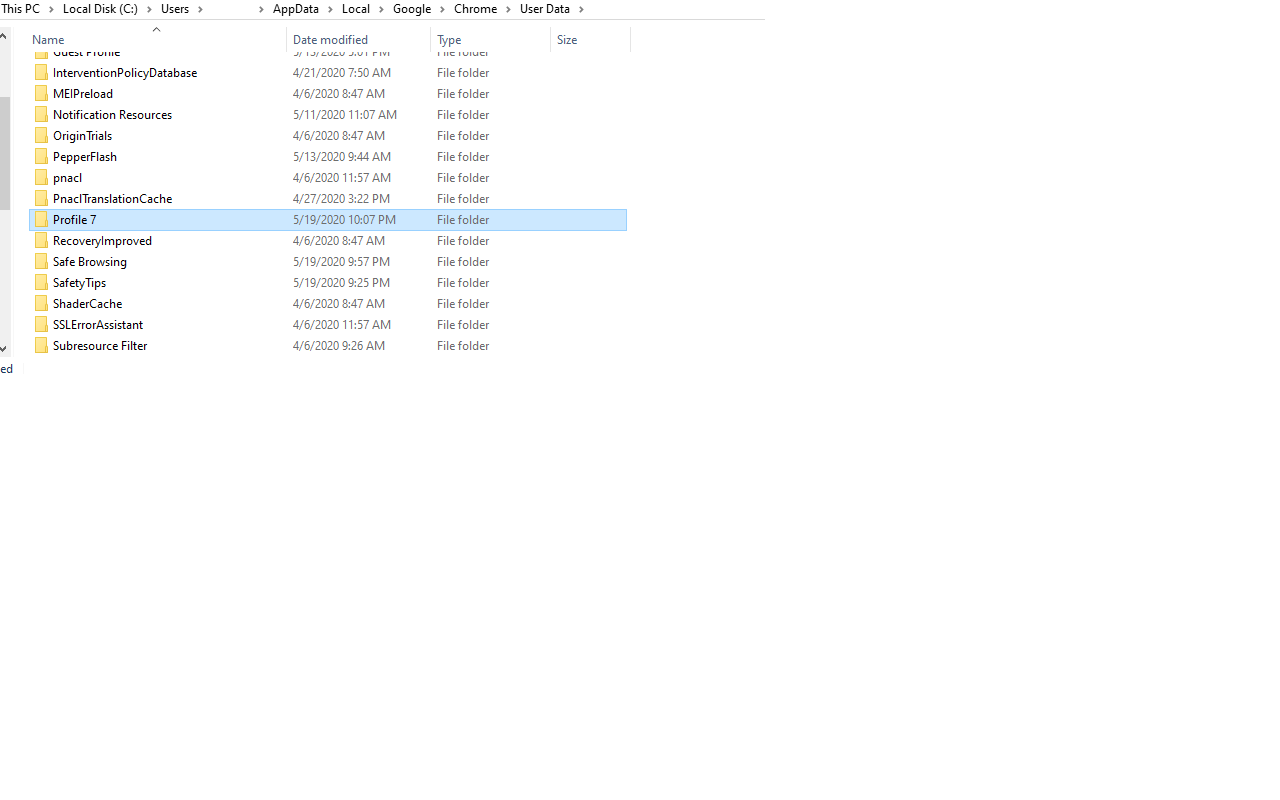Go to Google in the address path
The height and width of the screenshot is (800, 1280).
point(411,9)
